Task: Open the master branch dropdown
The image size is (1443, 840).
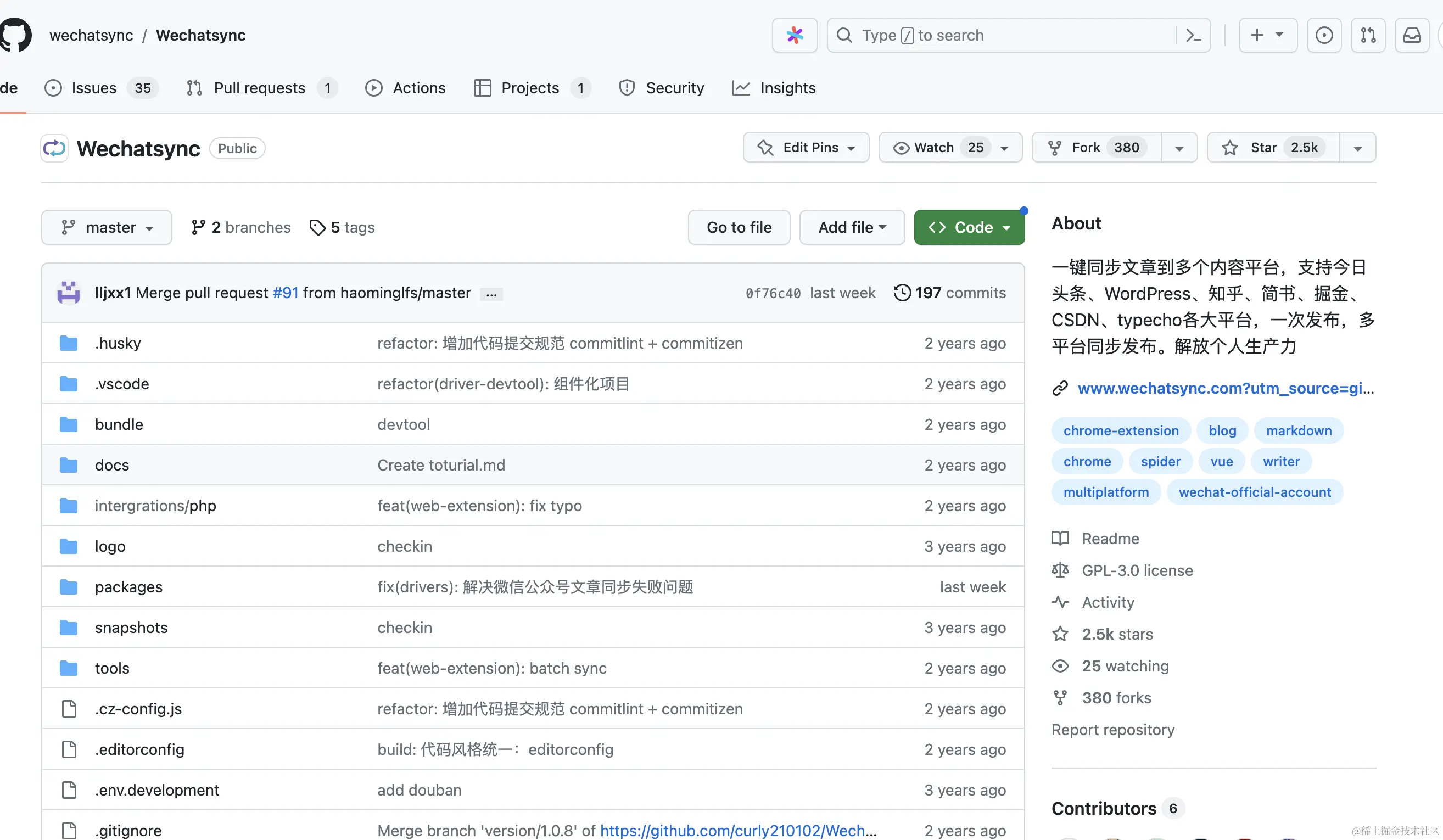Action: 107,227
